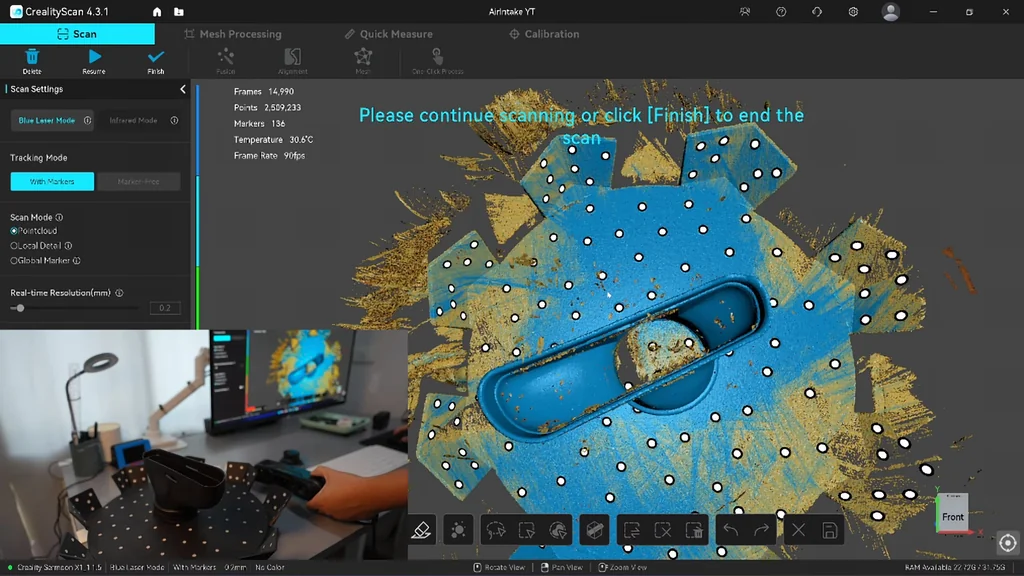Enable With Markers tracking mode

tap(52, 182)
